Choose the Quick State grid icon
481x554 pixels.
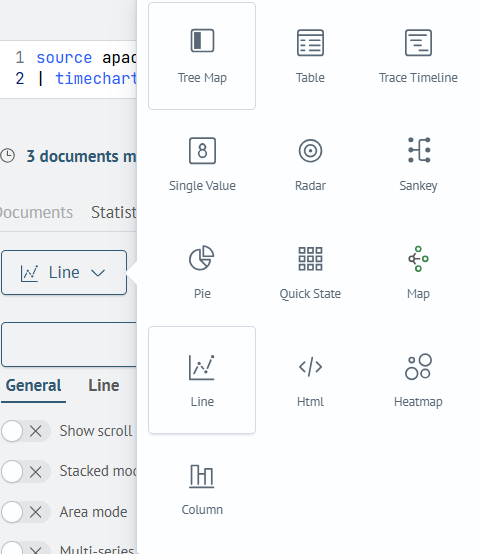click(x=310, y=259)
